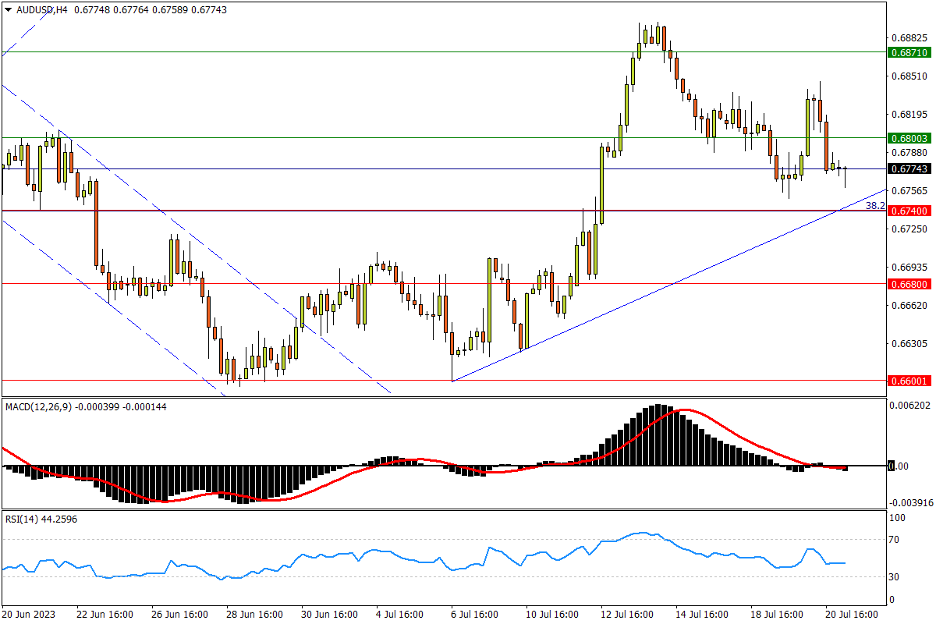The height and width of the screenshot is (624, 936).
Task: Select the green 0.68710 price level tag
Action: [909, 51]
